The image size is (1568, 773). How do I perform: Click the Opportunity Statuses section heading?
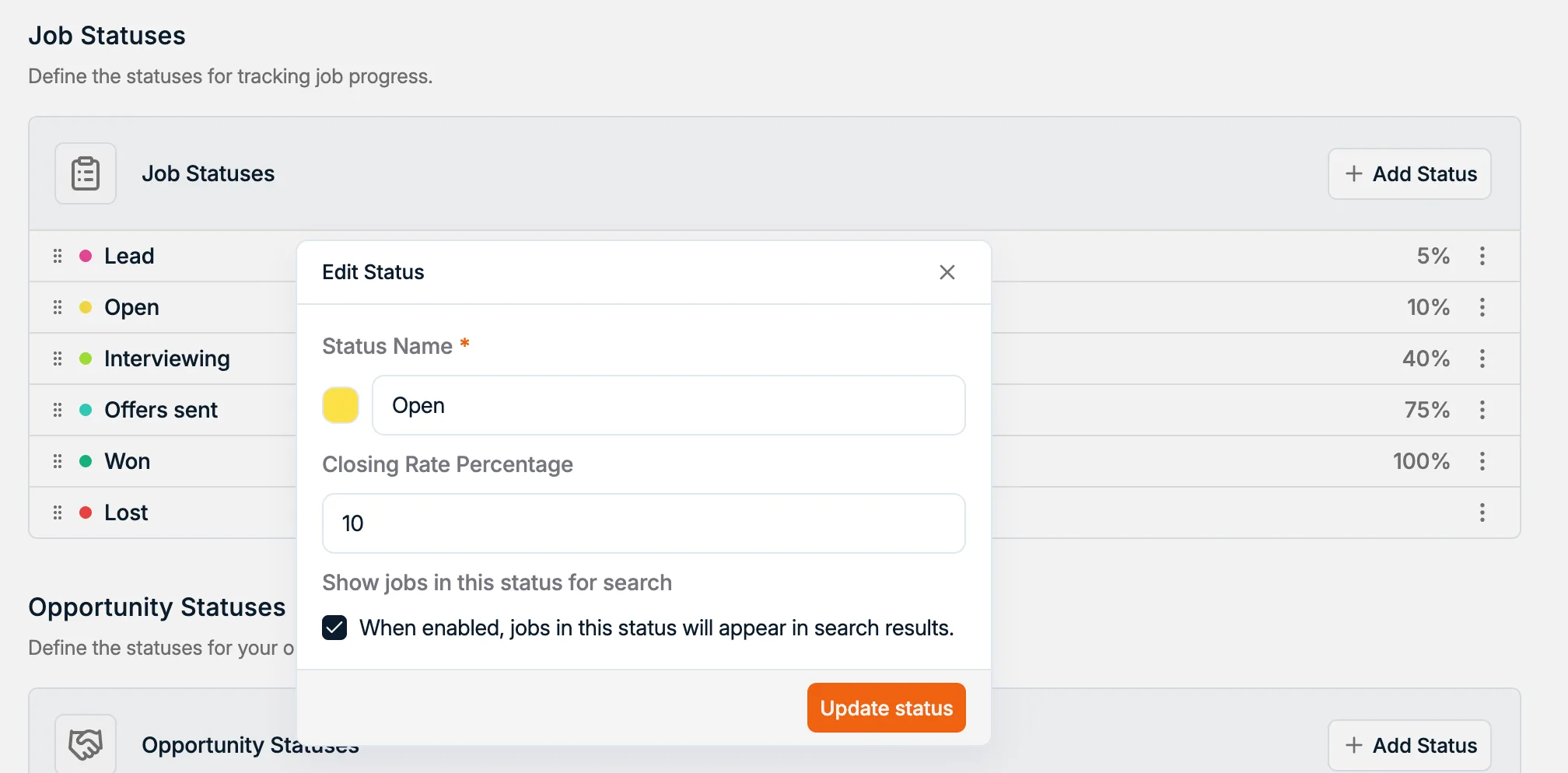[x=157, y=607]
